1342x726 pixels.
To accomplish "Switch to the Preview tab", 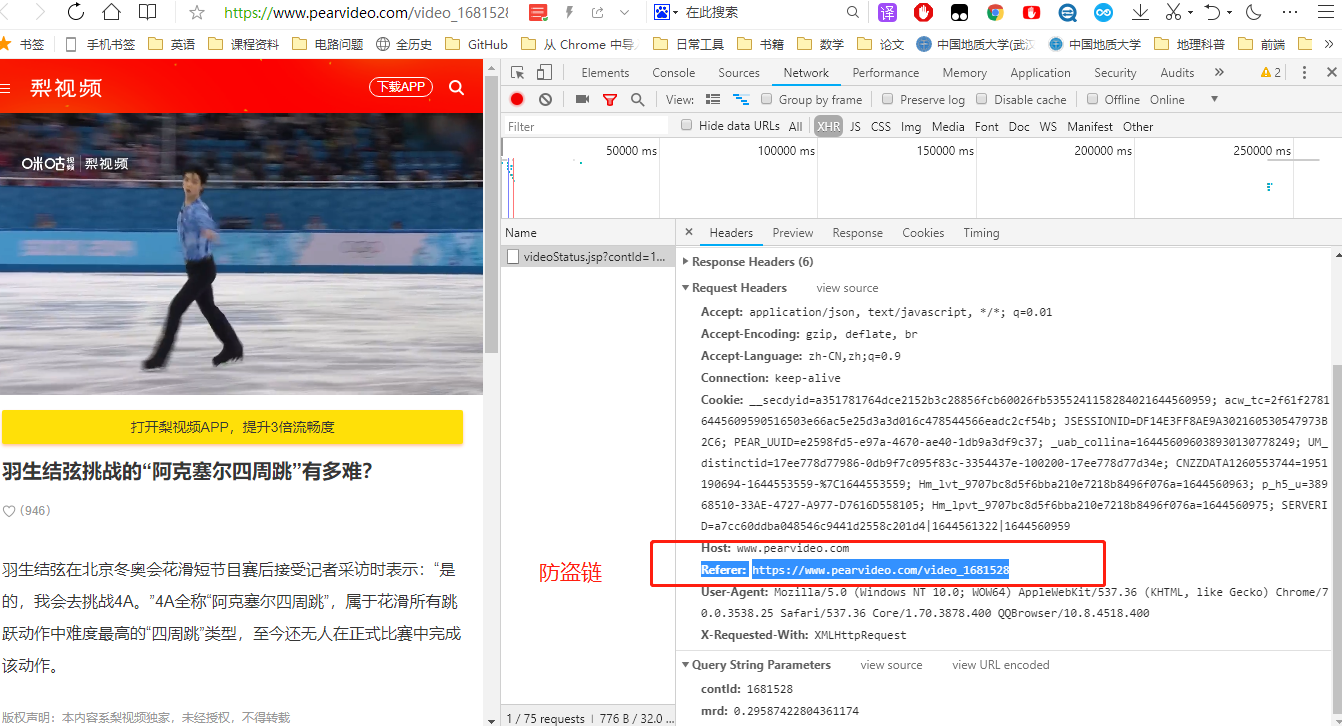I will pos(792,232).
